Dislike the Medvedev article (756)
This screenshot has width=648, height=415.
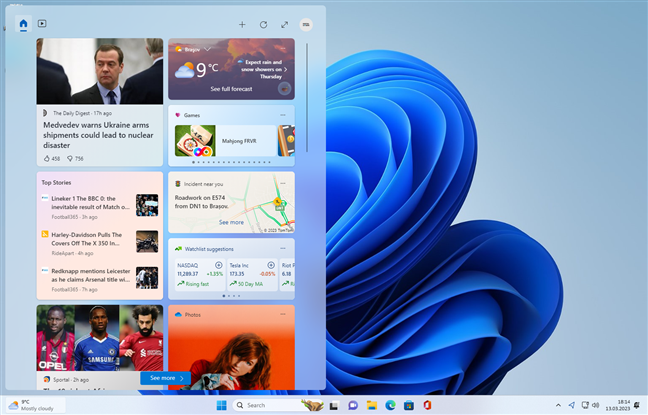coord(75,158)
